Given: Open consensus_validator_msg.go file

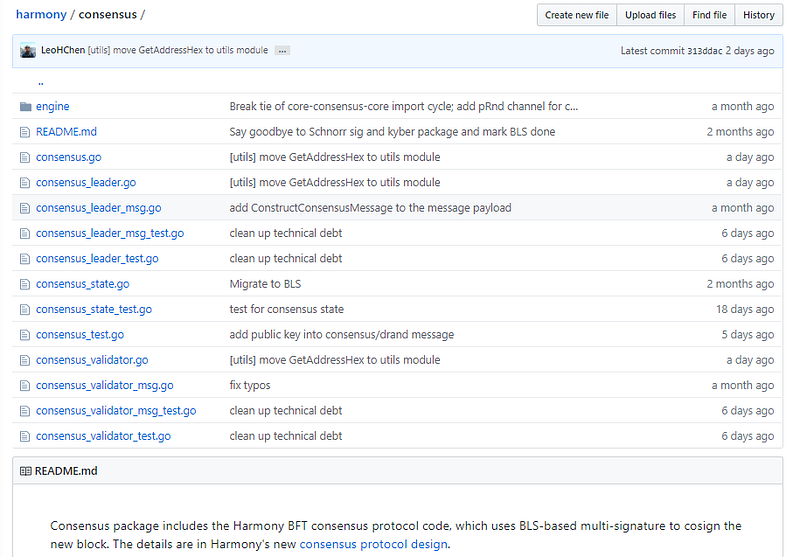Looking at the screenshot, I should click(x=104, y=385).
